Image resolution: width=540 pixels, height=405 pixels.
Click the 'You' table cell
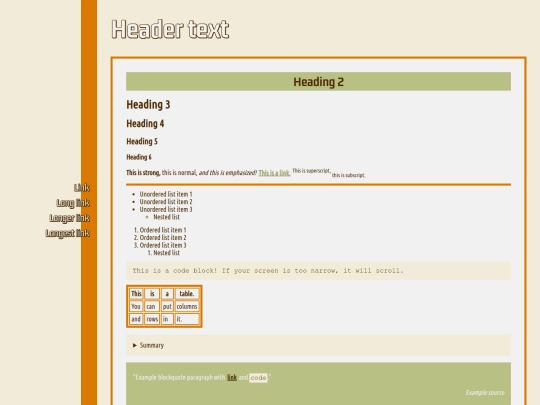[136, 307]
